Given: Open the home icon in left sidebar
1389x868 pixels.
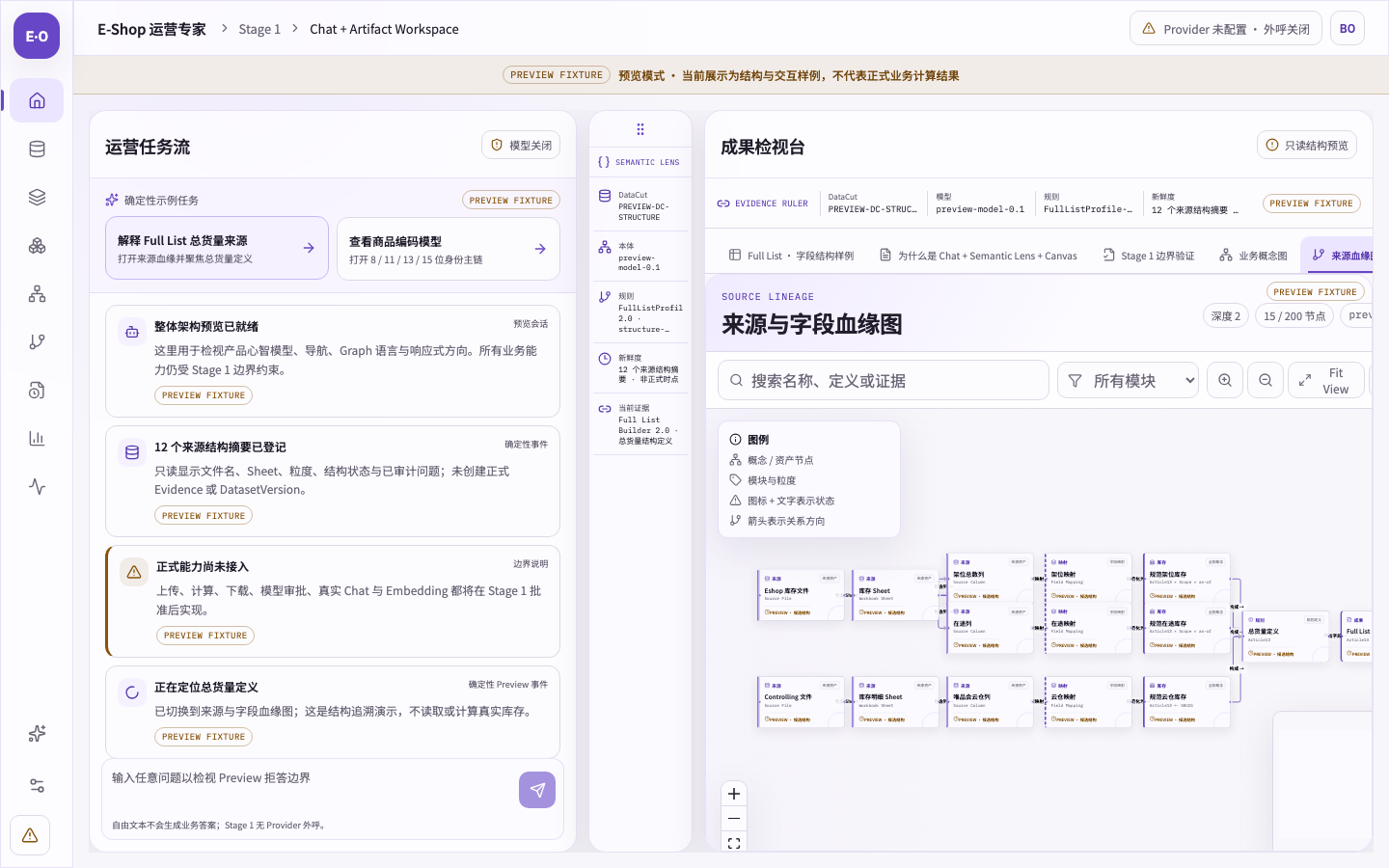Looking at the screenshot, I should [37, 100].
